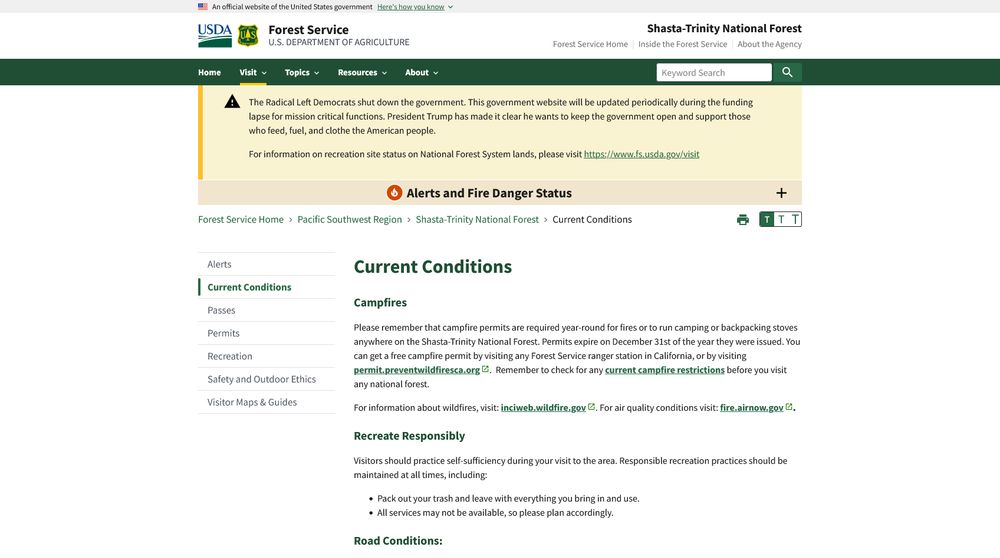
Task: Click the Shasta-Trinity National Forest header title
Action: pos(724,28)
